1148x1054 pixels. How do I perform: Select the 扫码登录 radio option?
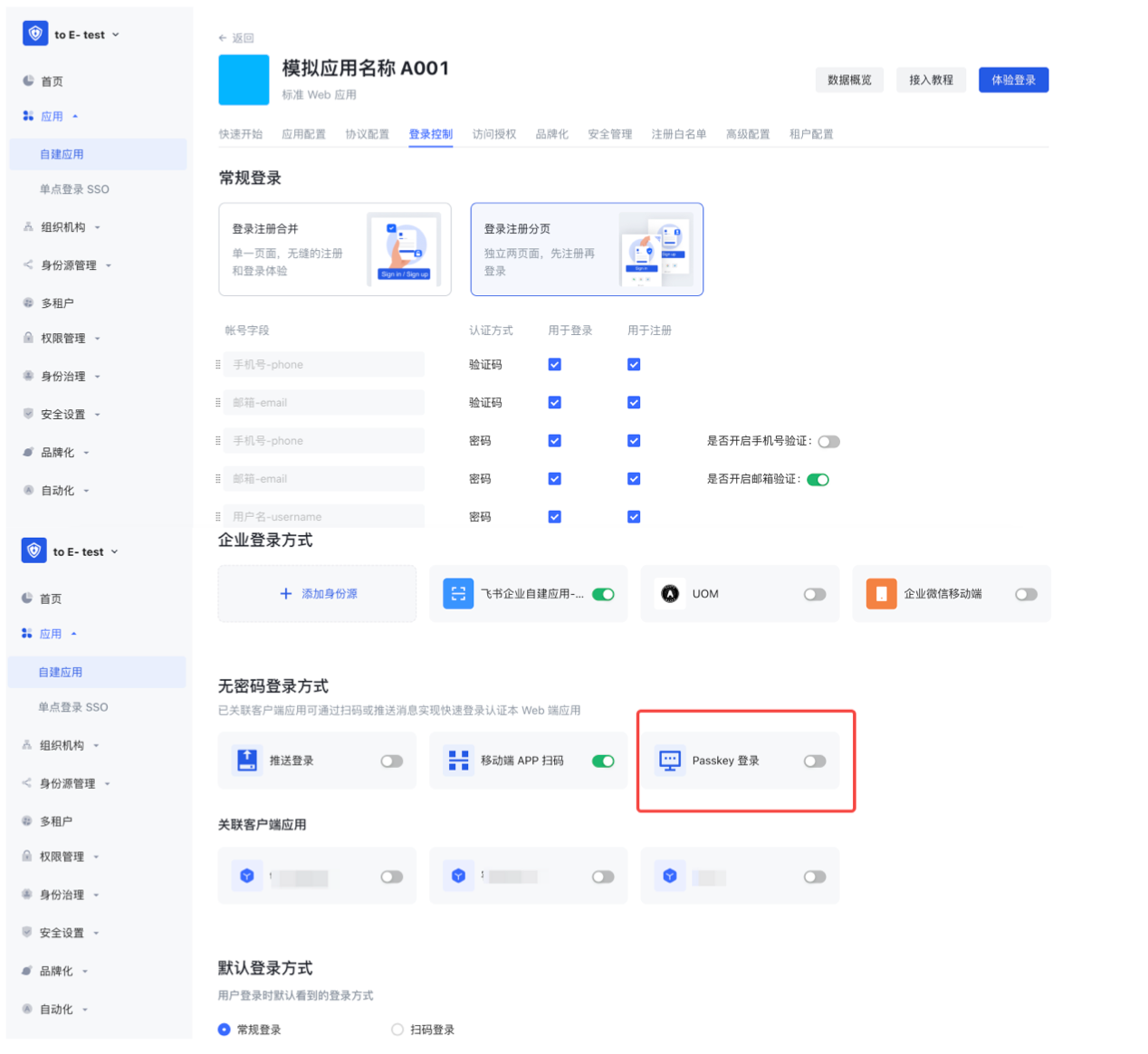tap(397, 1030)
